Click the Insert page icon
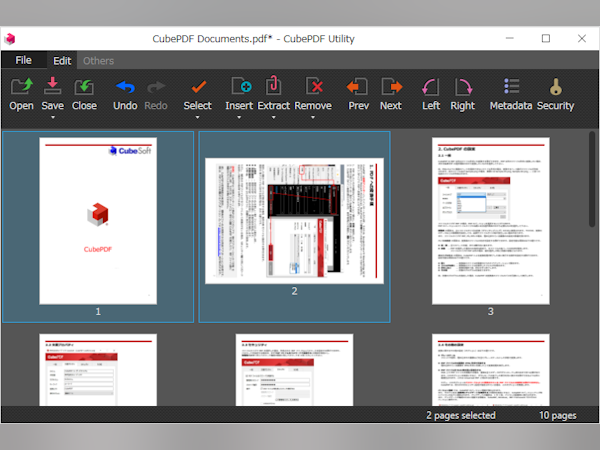The image size is (600, 450). tap(241, 86)
